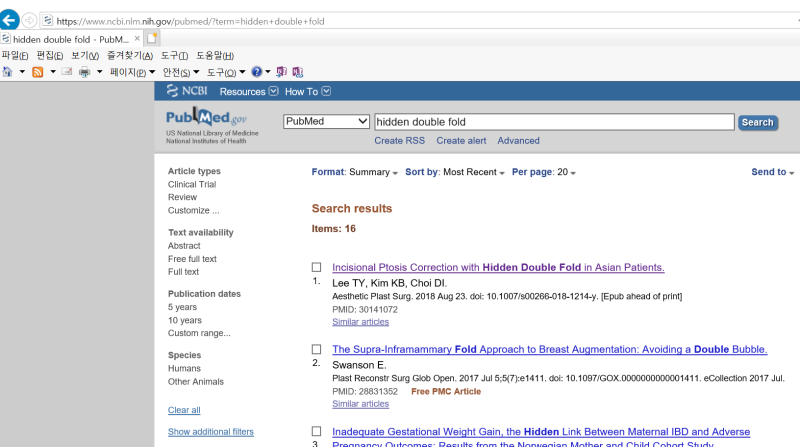The image size is (800, 447).
Task: Open the 도구(T) menu in menu bar
Action: (174, 56)
